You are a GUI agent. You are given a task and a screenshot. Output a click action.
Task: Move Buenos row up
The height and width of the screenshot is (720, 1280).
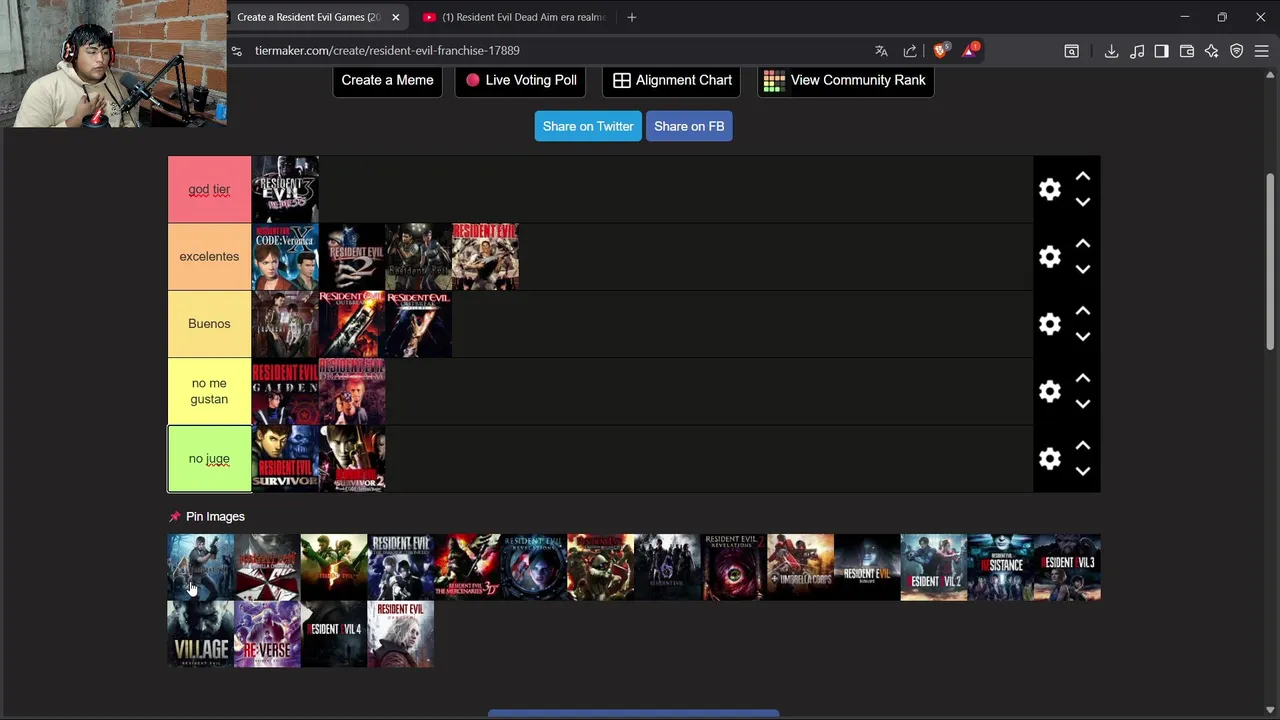(x=1083, y=311)
